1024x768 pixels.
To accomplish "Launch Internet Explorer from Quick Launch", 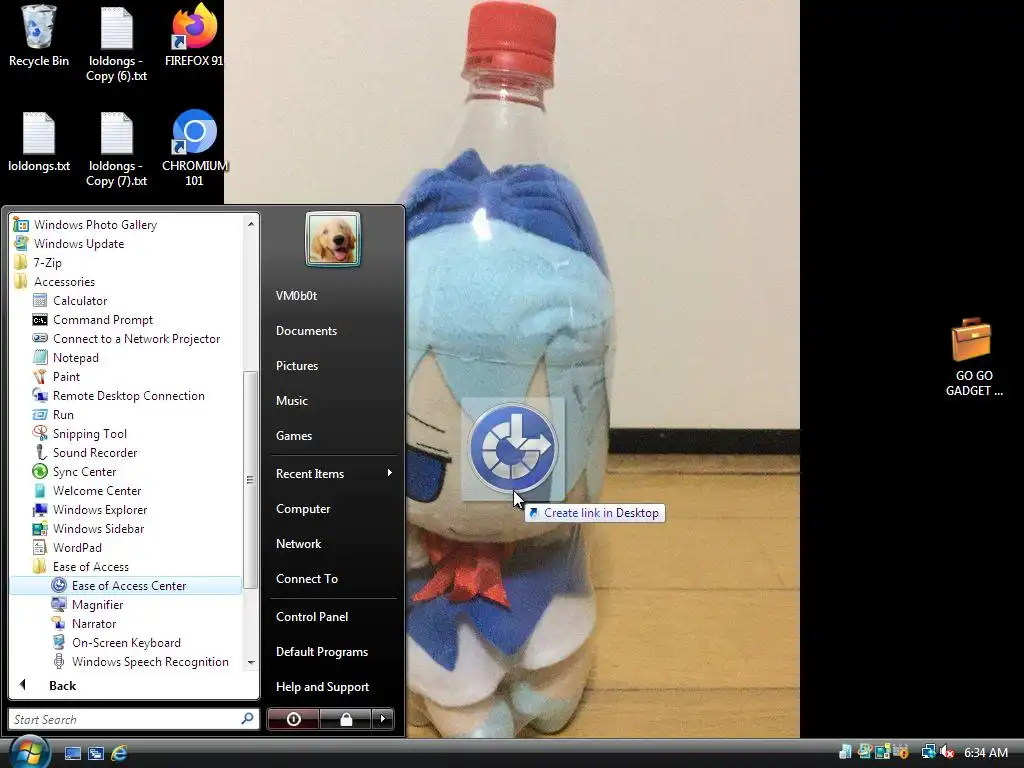I will [119, 753].
